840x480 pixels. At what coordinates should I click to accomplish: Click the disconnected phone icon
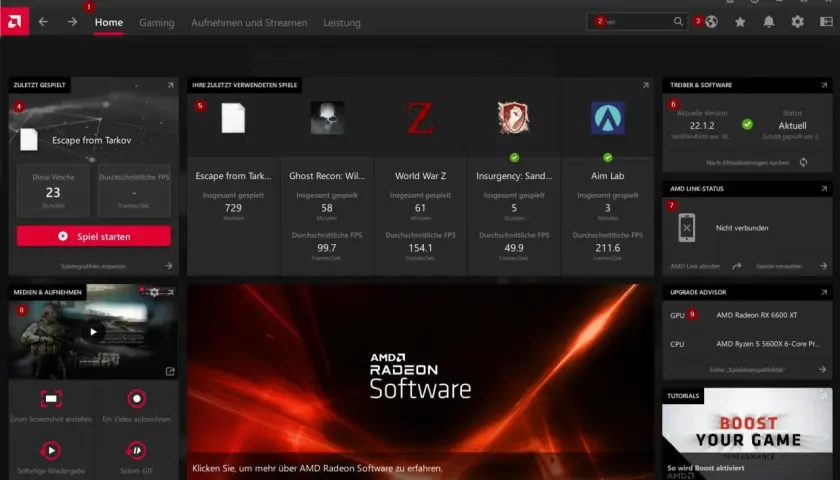coord(687,228)
